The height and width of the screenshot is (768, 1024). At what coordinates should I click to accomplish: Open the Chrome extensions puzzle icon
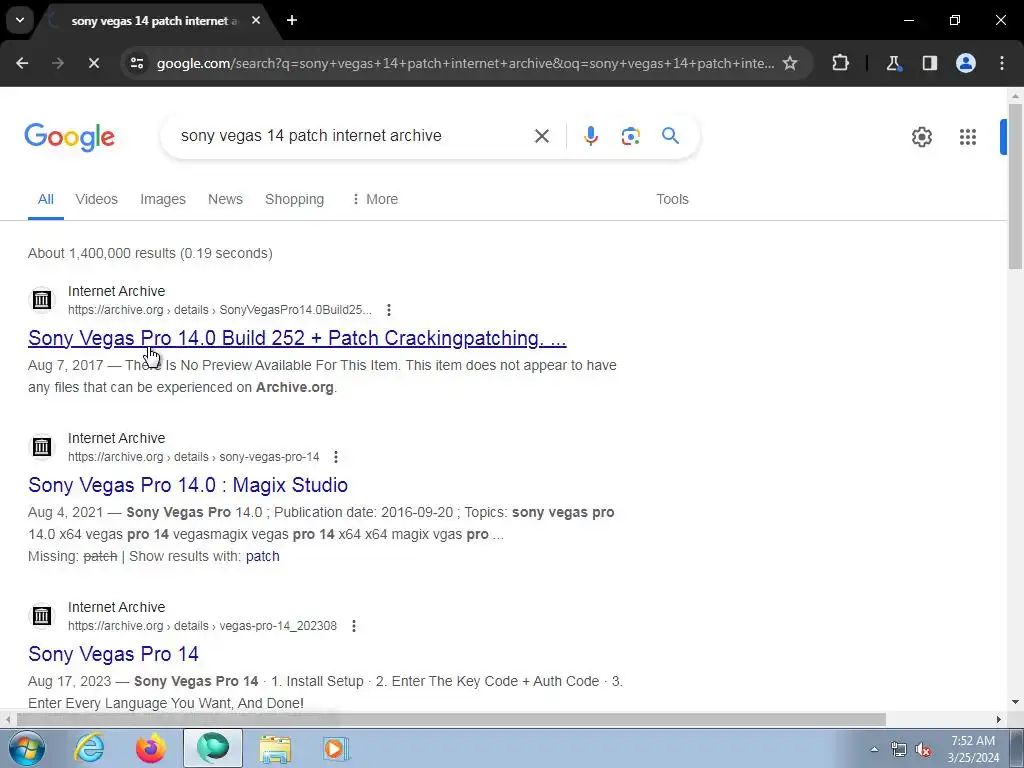[840, 63]
